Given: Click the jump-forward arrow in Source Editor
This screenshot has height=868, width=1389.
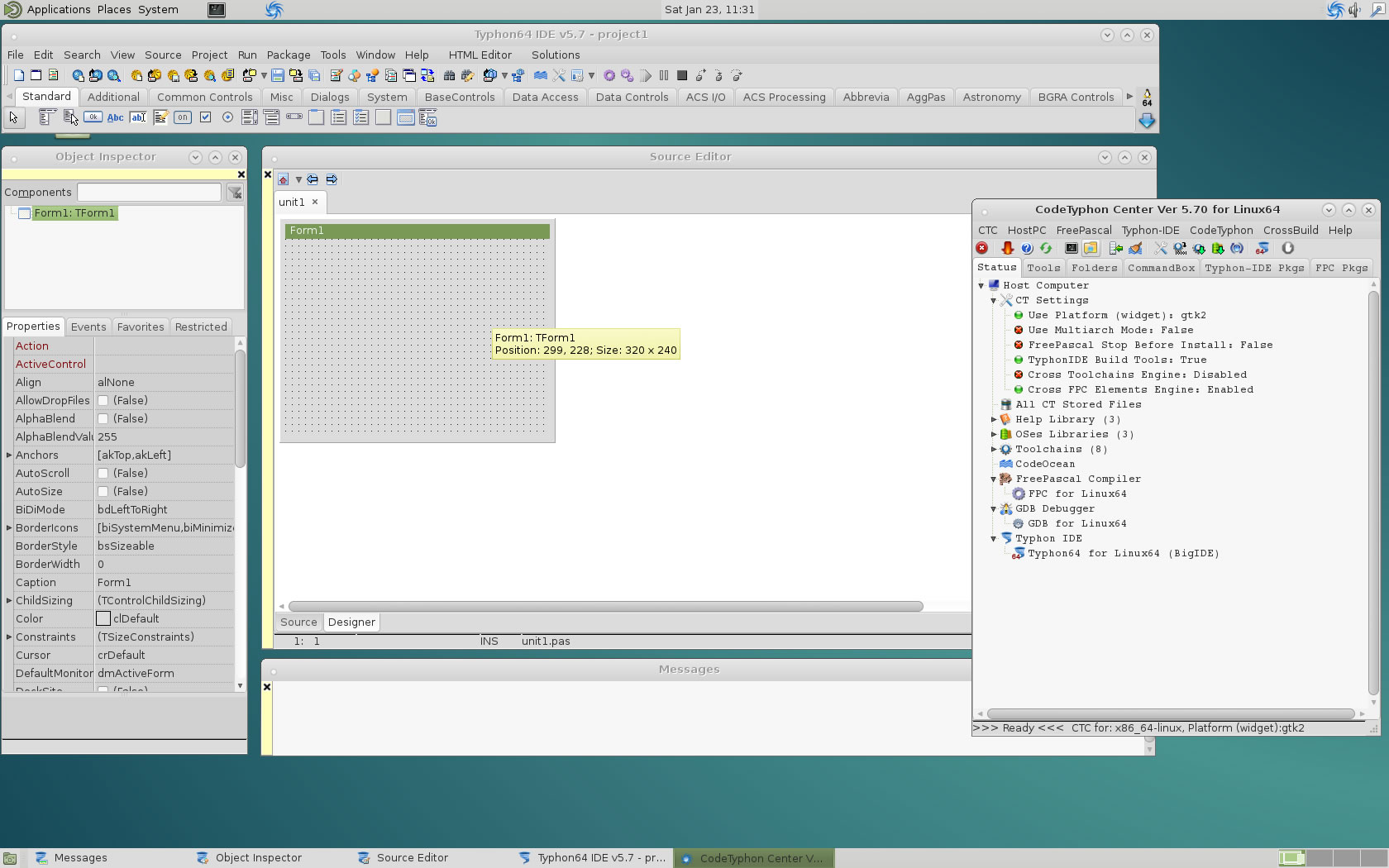Looking at the screenshot, I should tap(332, 179).
